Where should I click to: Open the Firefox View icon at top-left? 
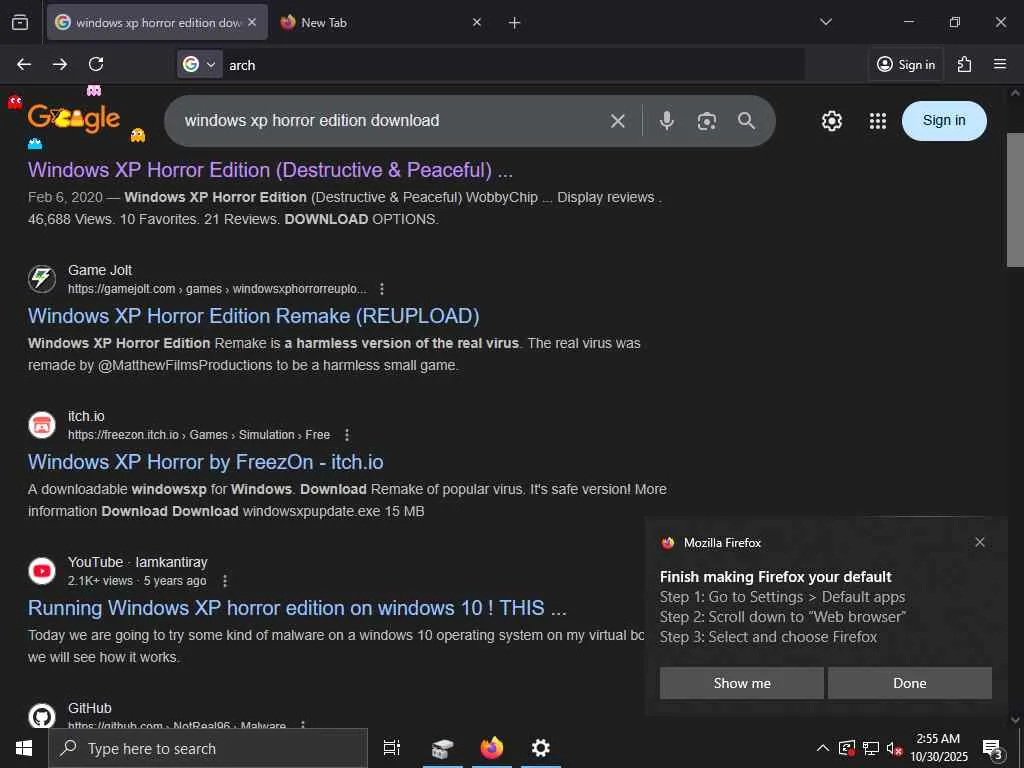click(20, 22)
